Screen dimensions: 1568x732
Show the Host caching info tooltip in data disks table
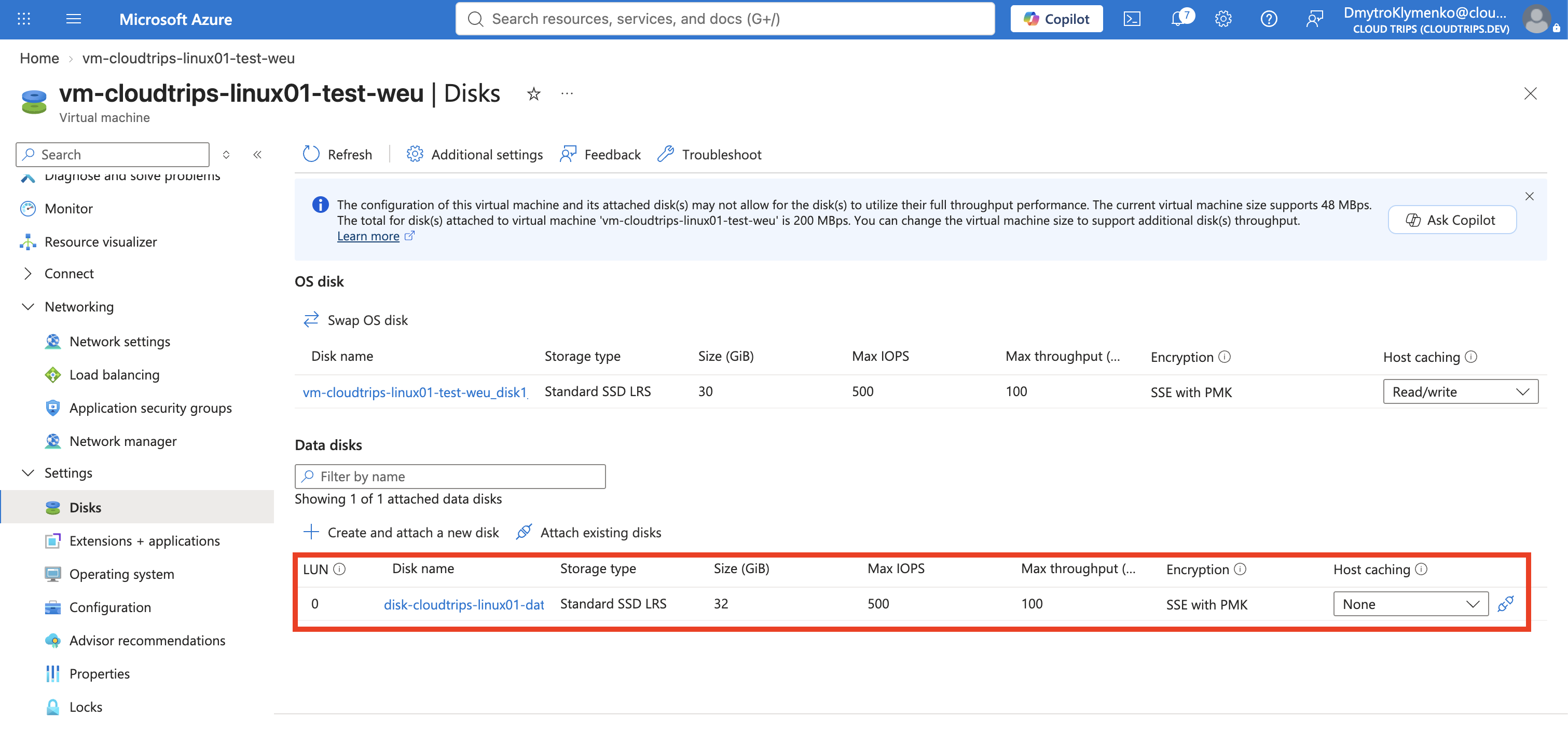tap(1421, 569)
